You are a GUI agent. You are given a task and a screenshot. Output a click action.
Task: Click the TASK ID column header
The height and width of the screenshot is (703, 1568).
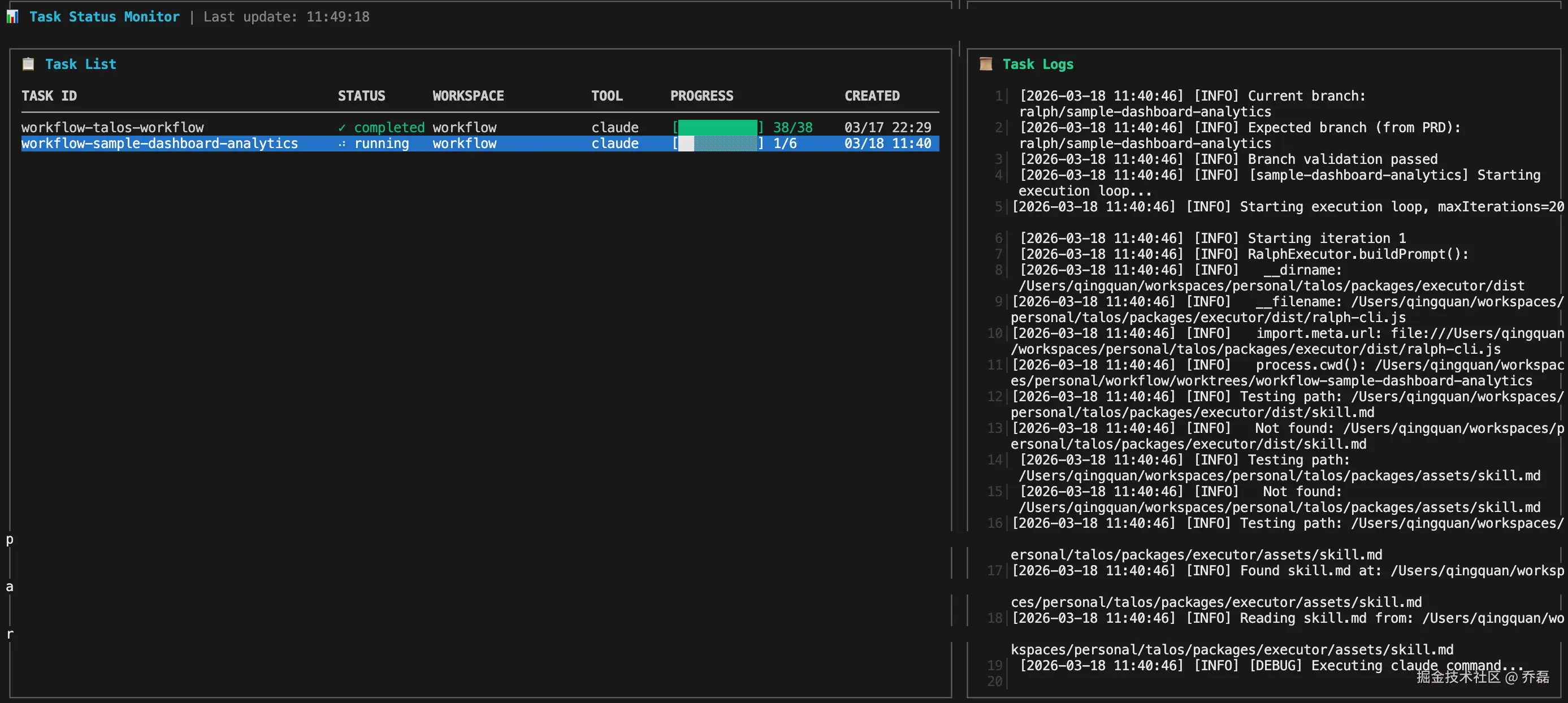click(49, 96)
